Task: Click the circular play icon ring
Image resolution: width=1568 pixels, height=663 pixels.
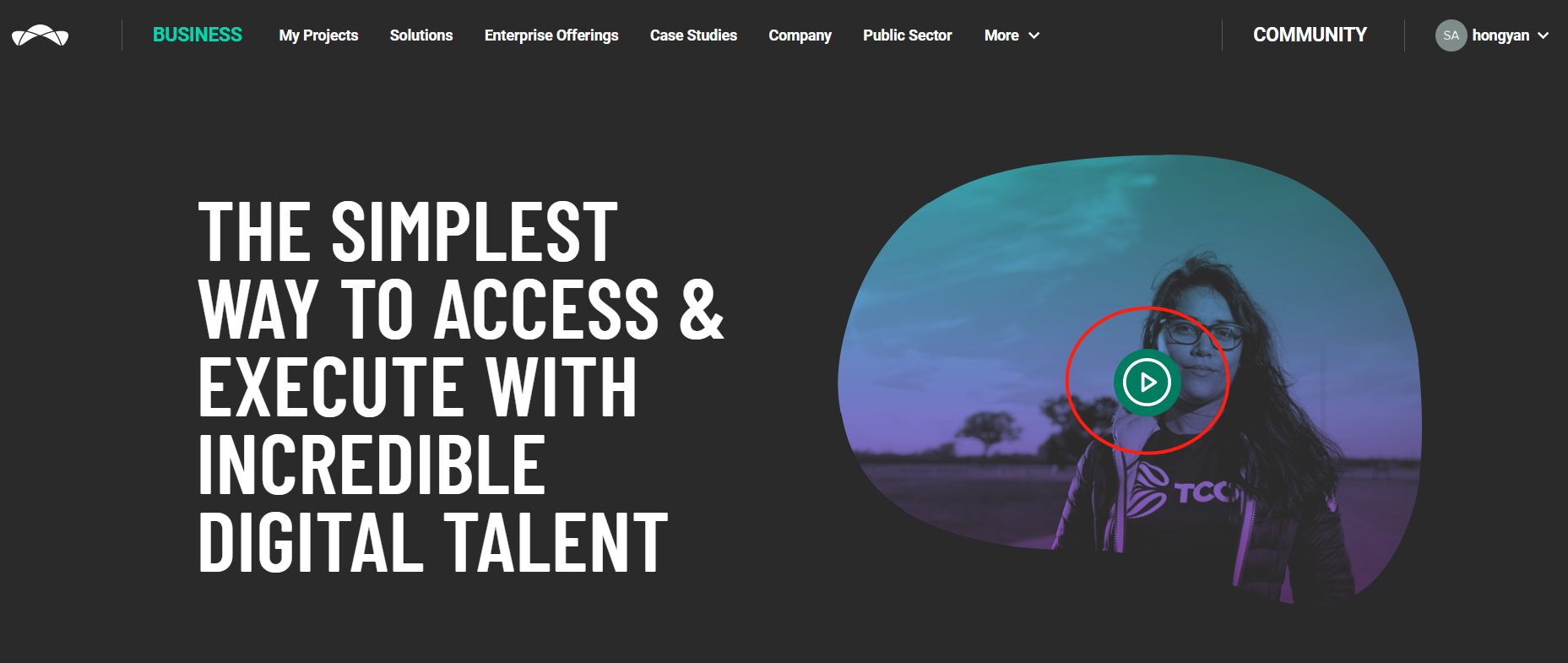Action: (x=1147, y=383)
